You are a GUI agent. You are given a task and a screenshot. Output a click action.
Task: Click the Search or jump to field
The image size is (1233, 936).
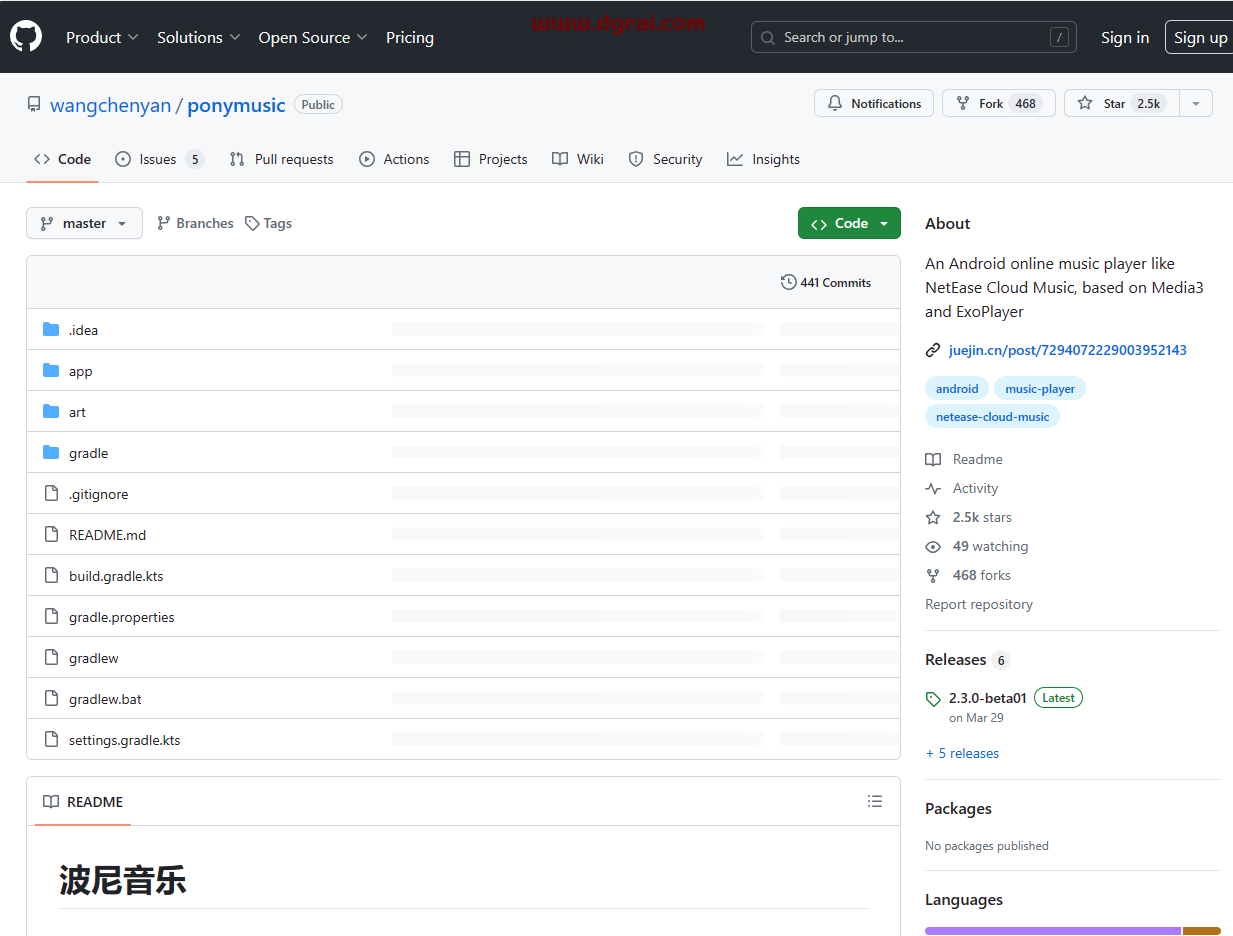point(914,37)
